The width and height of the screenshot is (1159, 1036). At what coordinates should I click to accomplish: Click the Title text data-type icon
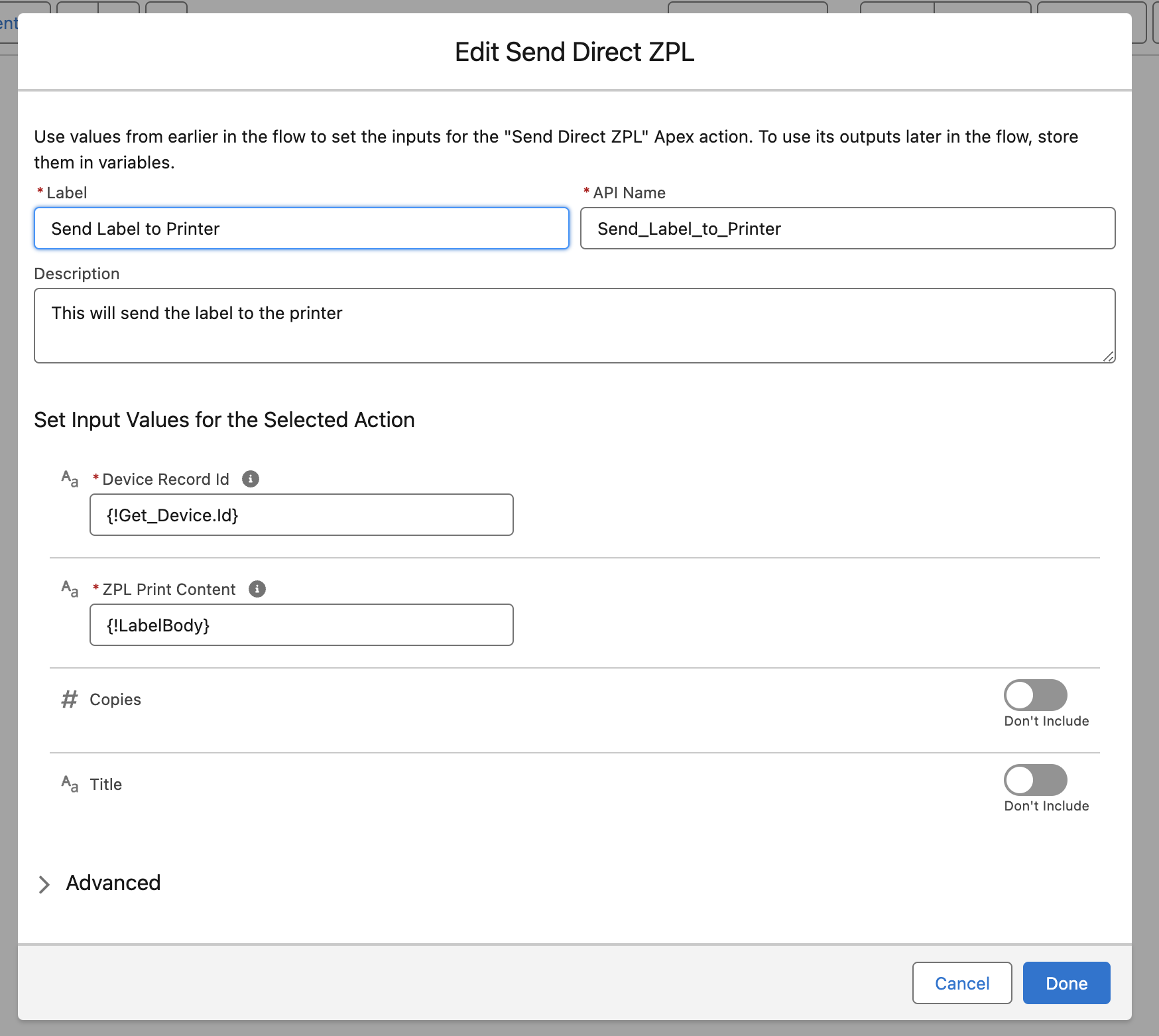click(x=68, y=784)
